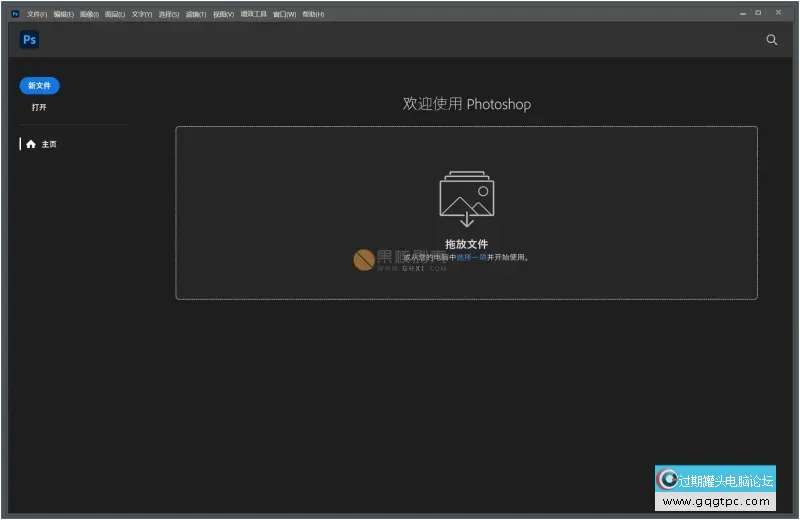The height and width of the screenshot is (520, 800).
Task: Open the 增效工具 menu
Action: point(254,14)
